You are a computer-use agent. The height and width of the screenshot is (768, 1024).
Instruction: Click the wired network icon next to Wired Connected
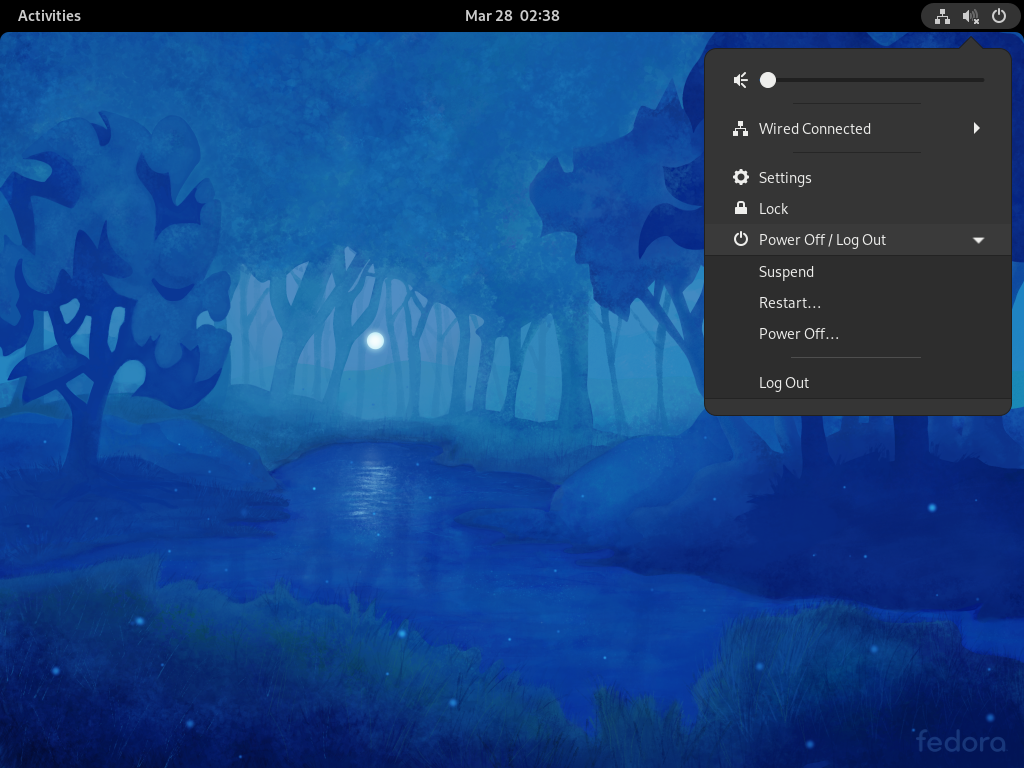coord(740,128)
